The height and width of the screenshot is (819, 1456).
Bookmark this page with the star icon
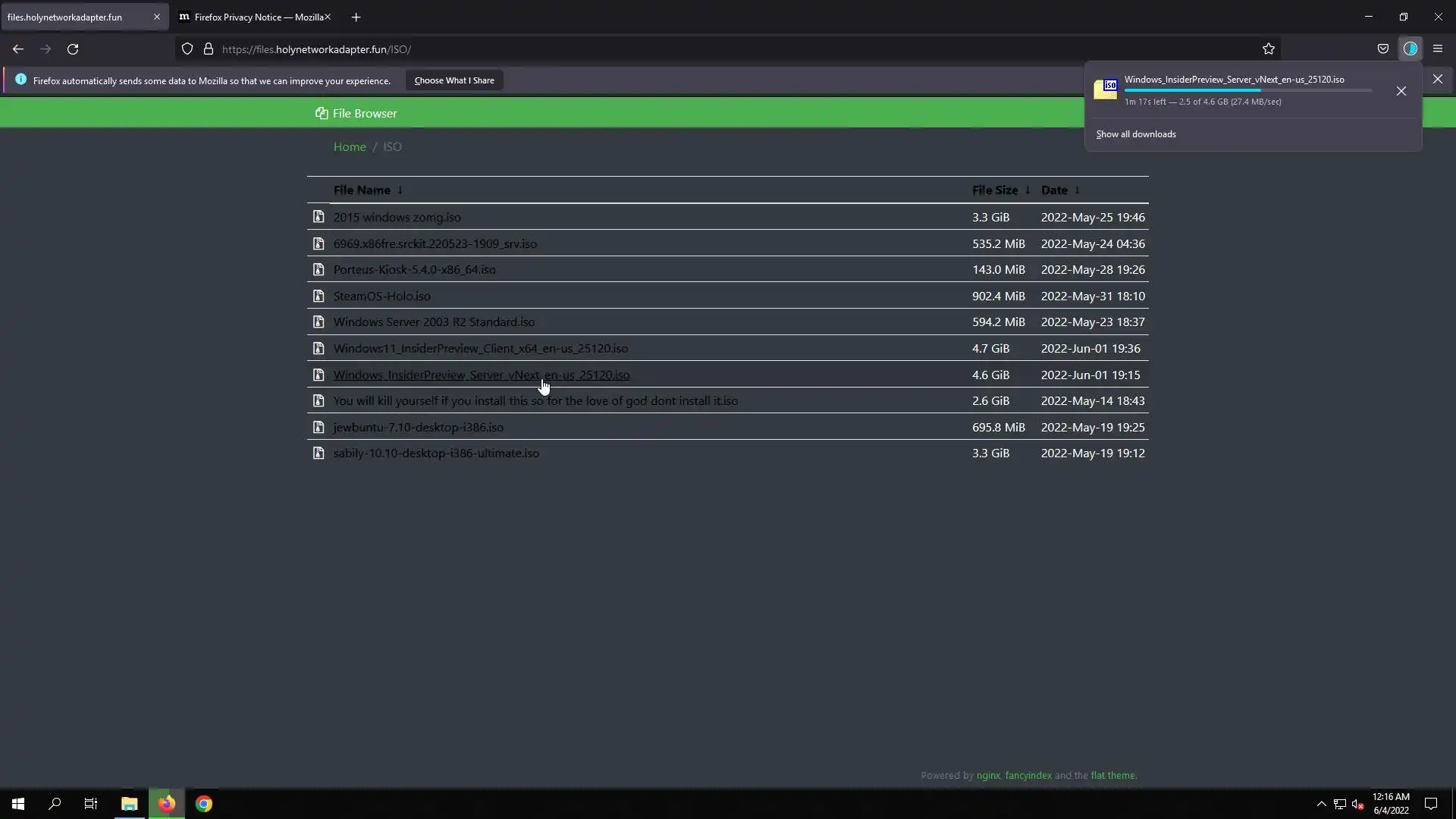[x=1269, y=49]
